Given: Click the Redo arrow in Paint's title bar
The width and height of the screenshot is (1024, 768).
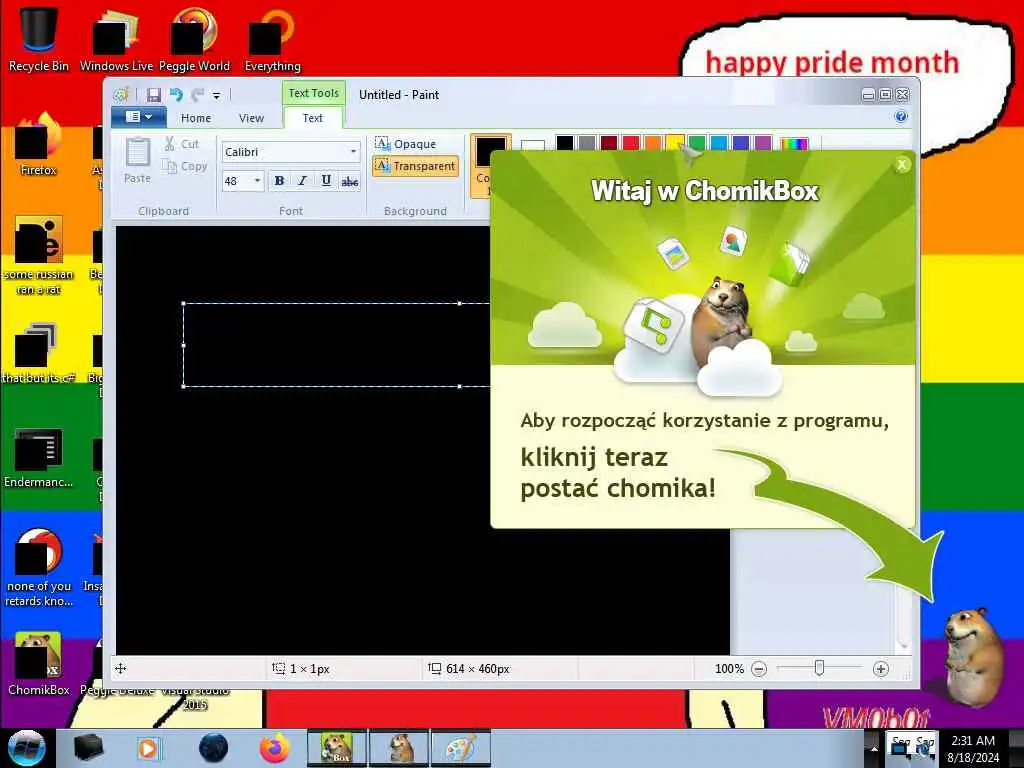Looking at the screenshot, I should coord(197,95).
